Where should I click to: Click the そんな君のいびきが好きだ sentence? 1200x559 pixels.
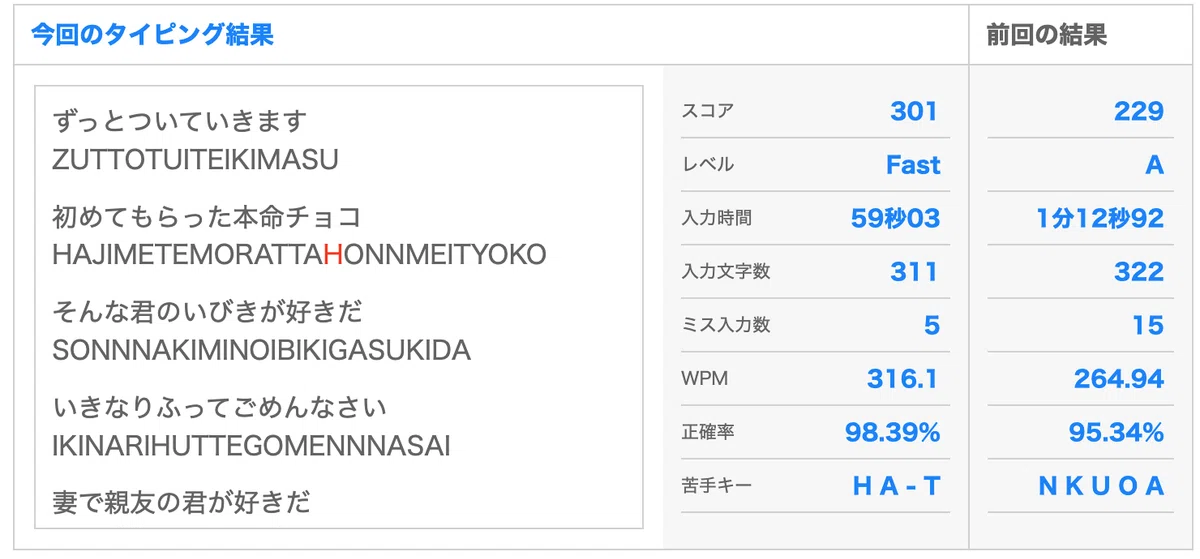click(207, 312)
